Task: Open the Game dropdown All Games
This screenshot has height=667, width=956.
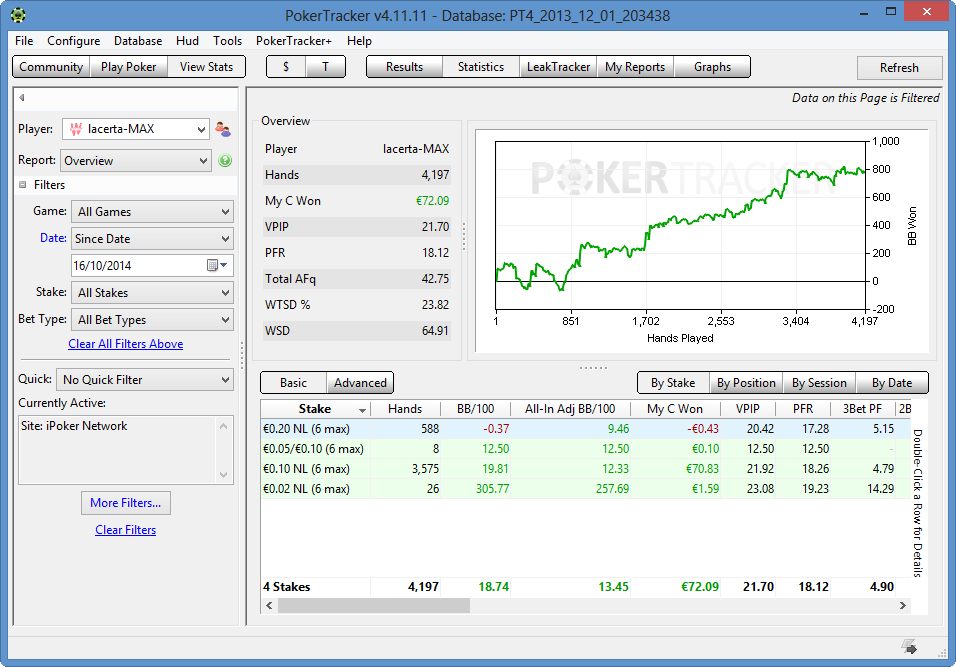Action: click(152, 212)
